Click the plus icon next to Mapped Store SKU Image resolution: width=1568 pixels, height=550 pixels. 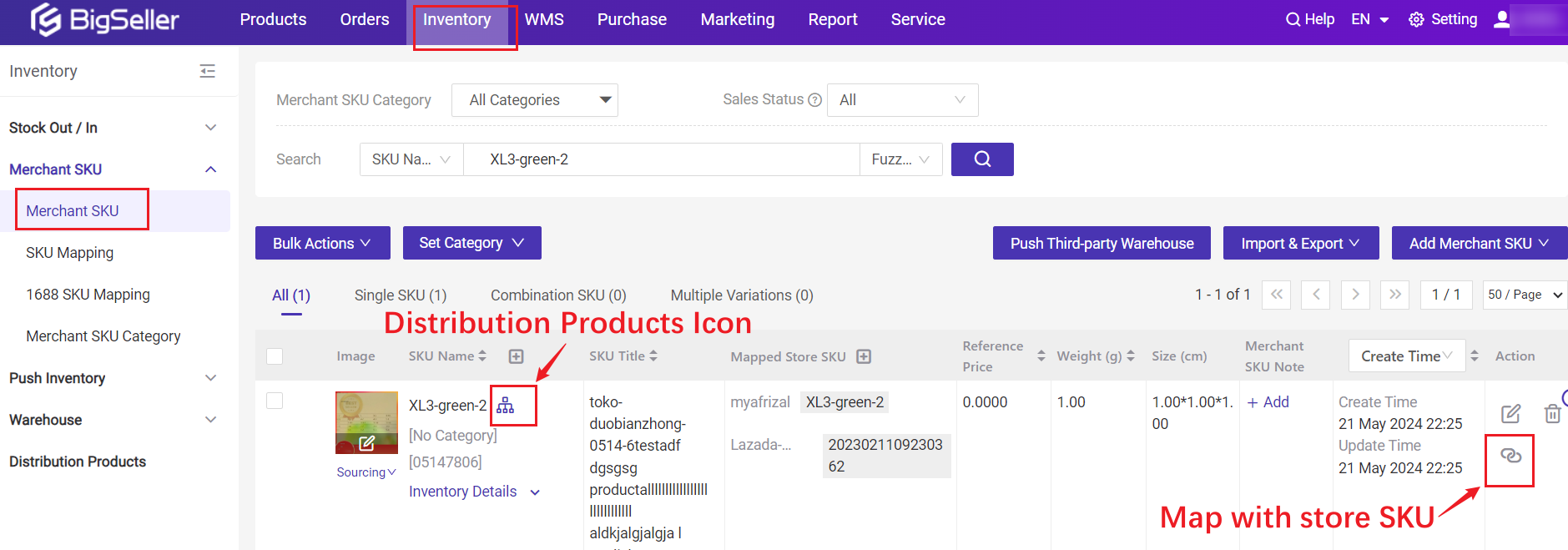tap(864, 356)
